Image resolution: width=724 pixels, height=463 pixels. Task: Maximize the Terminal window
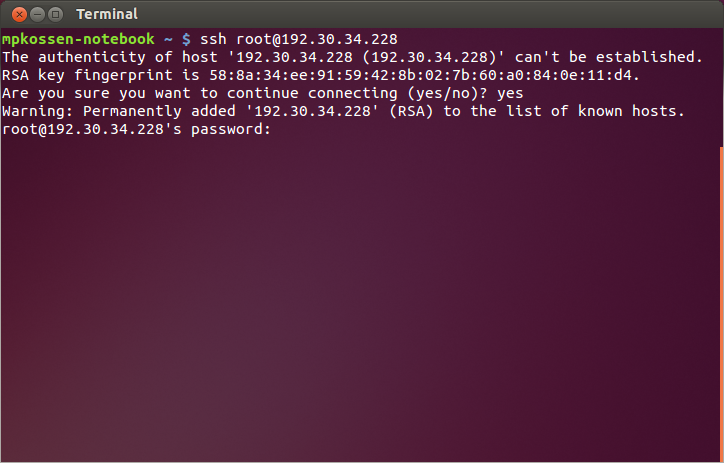55,15
